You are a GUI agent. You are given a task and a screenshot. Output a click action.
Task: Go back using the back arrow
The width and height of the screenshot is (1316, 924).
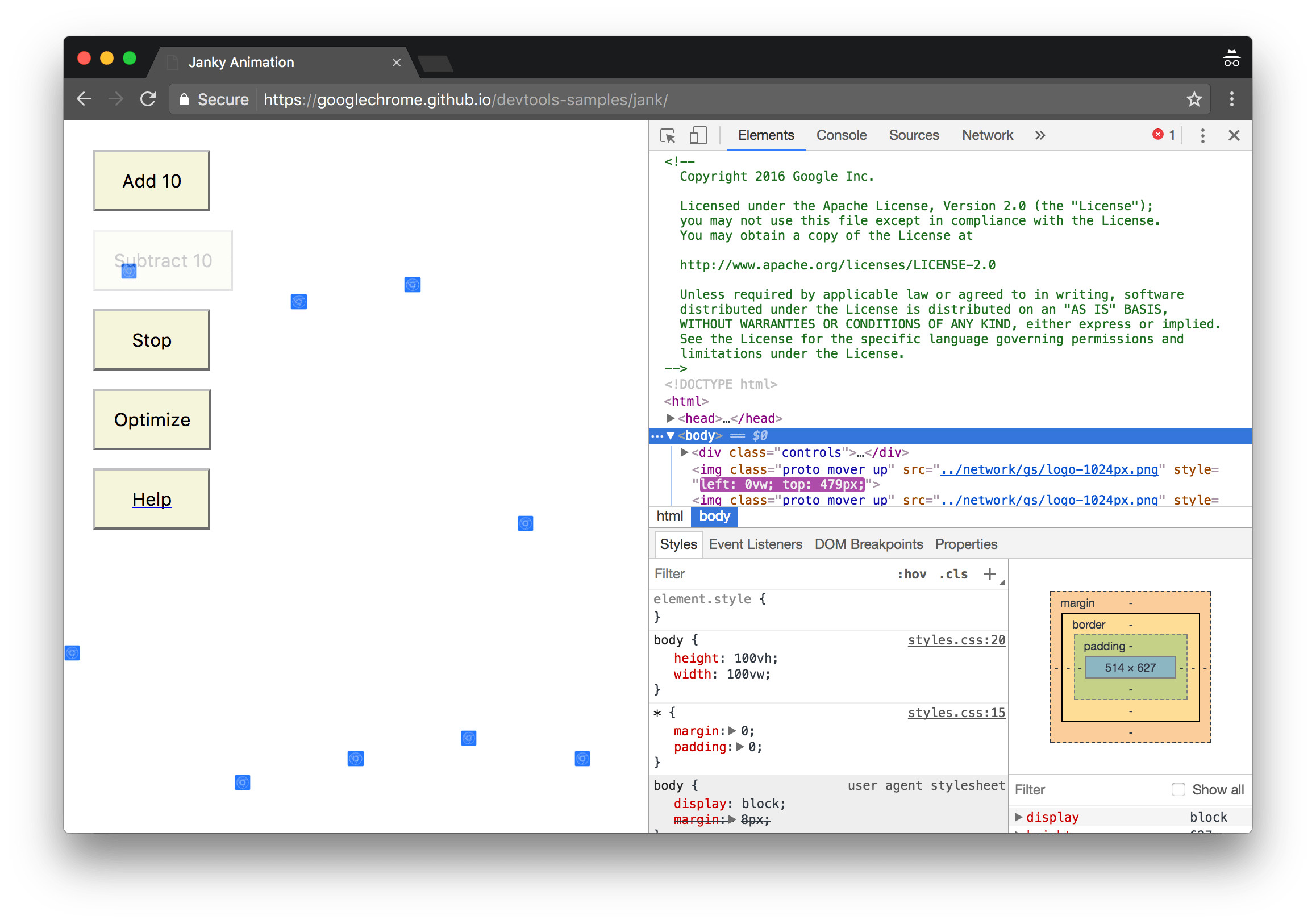tap(84, 100)
